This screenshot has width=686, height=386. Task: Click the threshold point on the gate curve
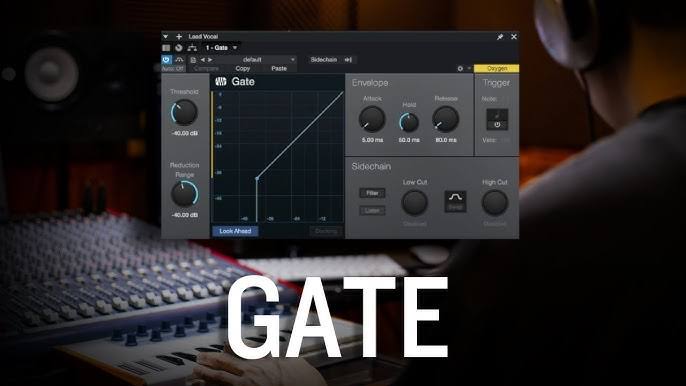point(257,178)
